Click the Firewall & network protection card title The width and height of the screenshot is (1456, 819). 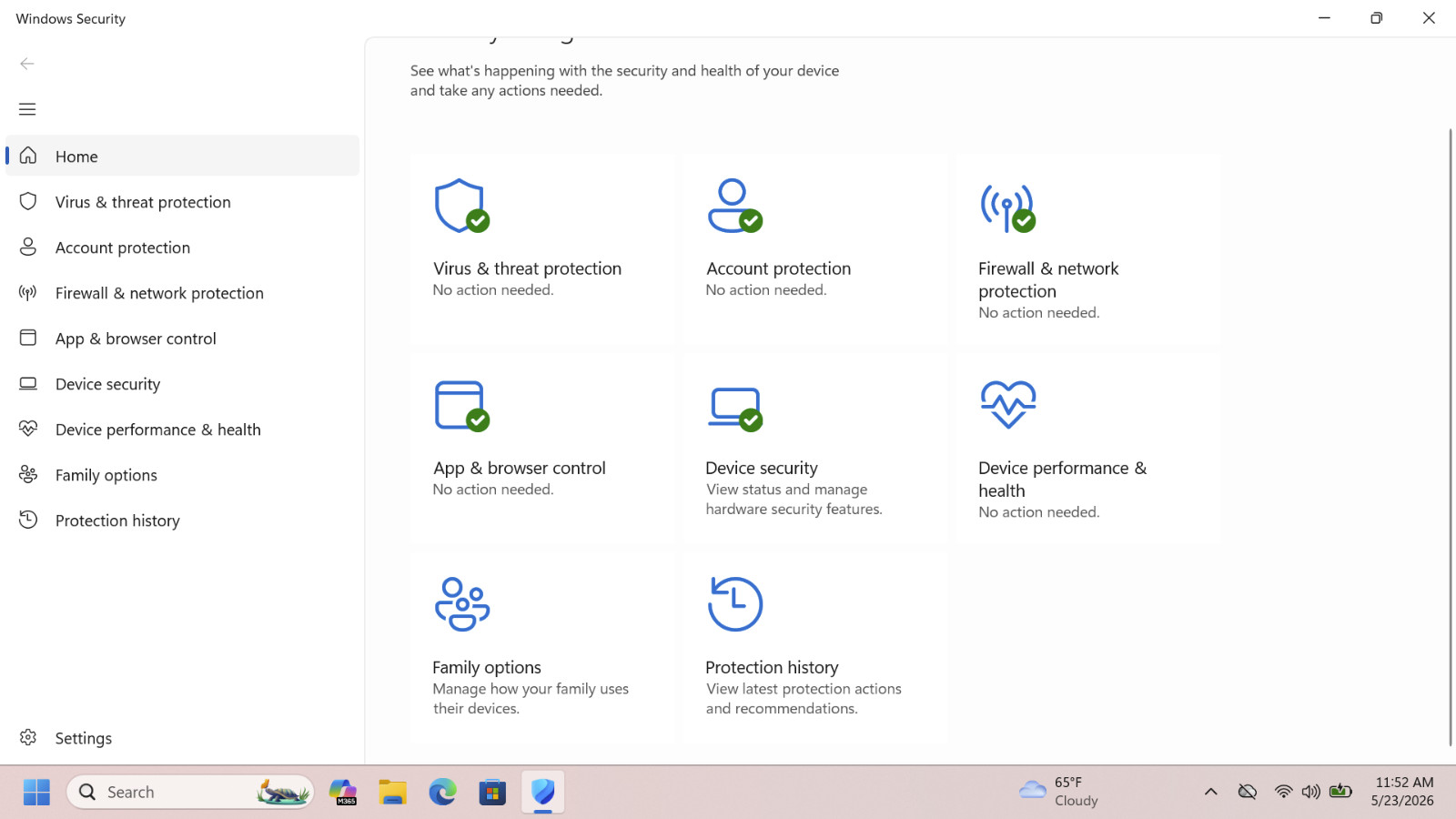pyautogui.click(x=1048, y=279)
